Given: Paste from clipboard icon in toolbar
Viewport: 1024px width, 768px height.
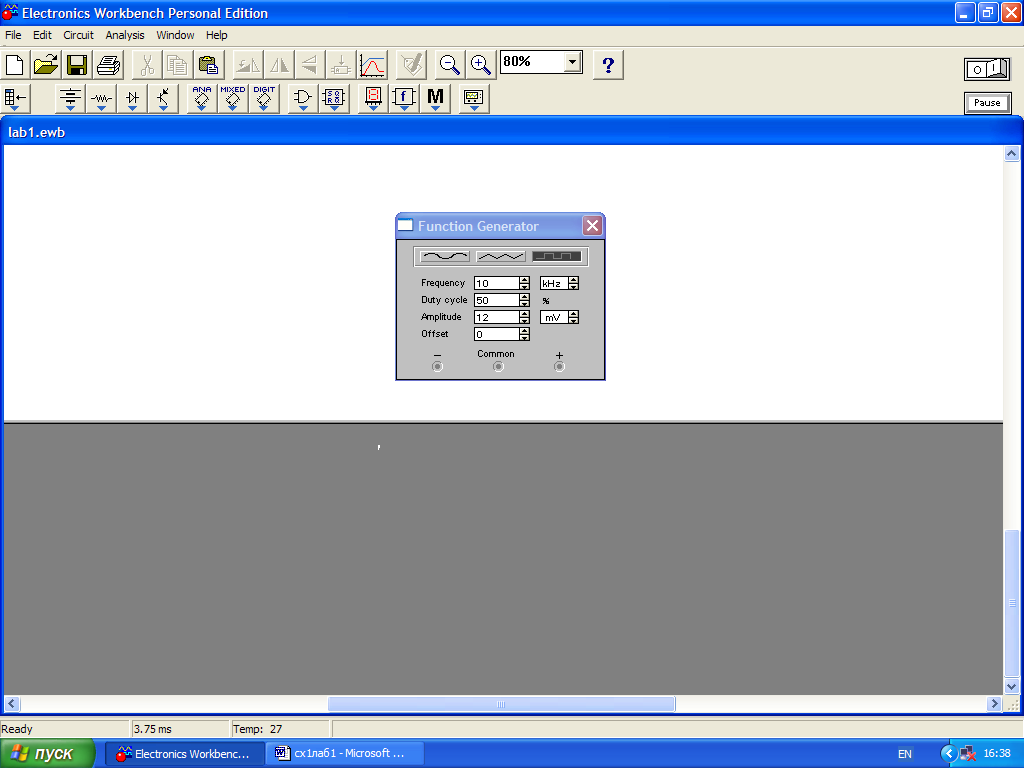Looking at the screenshot, I should click(208, 65).
